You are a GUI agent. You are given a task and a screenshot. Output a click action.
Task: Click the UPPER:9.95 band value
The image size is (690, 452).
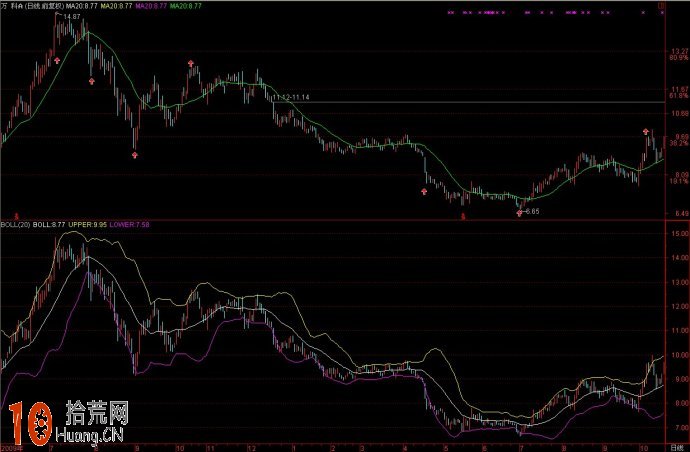[88, 224]
